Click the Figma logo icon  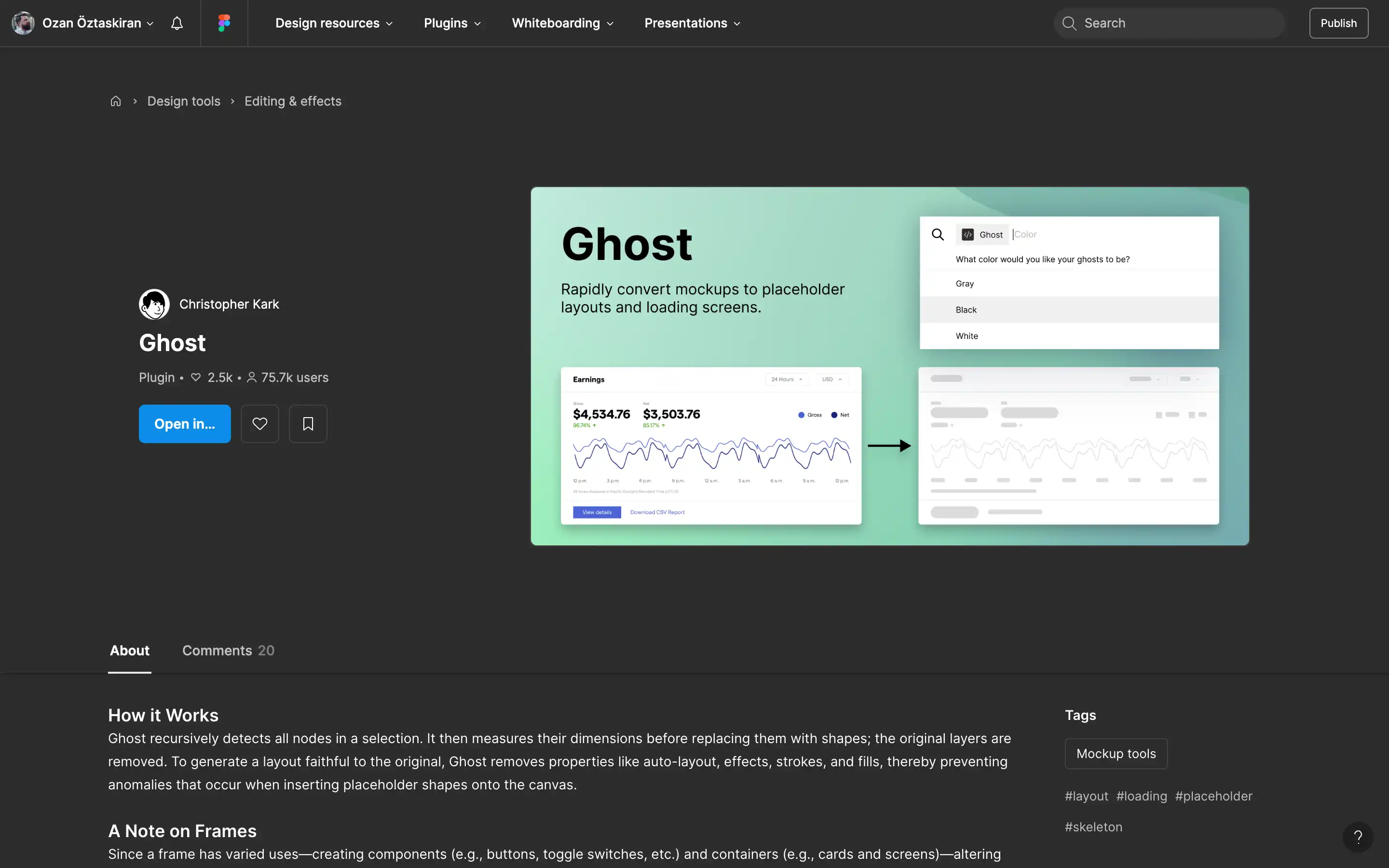click(x=224, y=23)
